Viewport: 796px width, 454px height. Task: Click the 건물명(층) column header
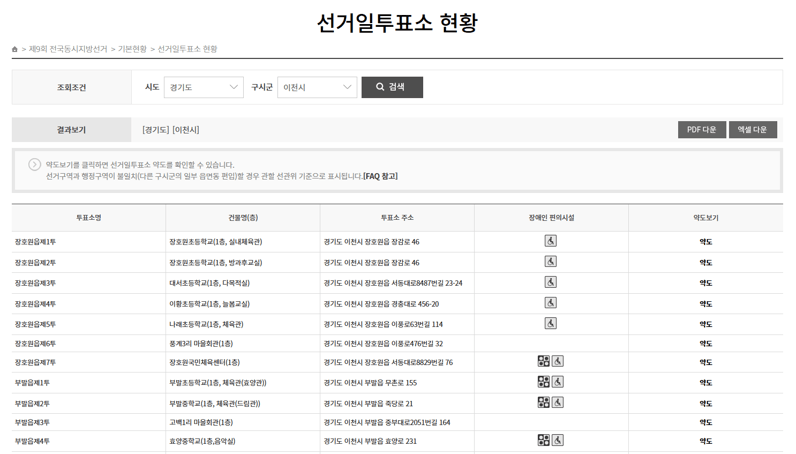[243, 218]
